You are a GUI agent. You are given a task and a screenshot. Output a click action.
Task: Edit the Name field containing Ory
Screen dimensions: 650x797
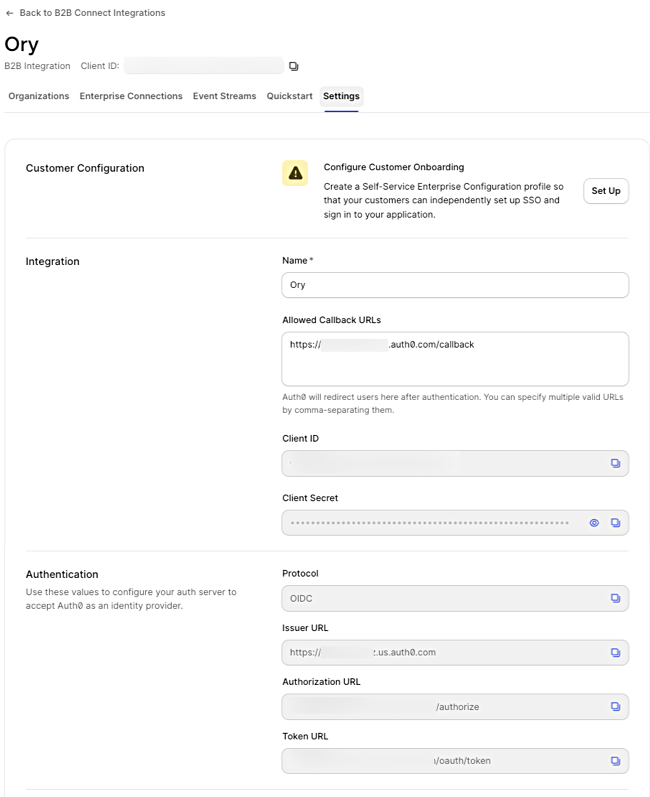[455, 285]
